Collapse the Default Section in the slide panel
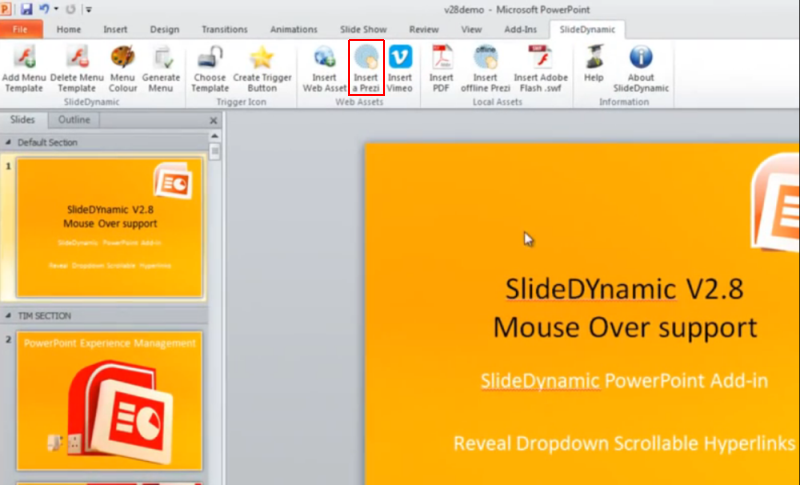 (x=8, y=142)
